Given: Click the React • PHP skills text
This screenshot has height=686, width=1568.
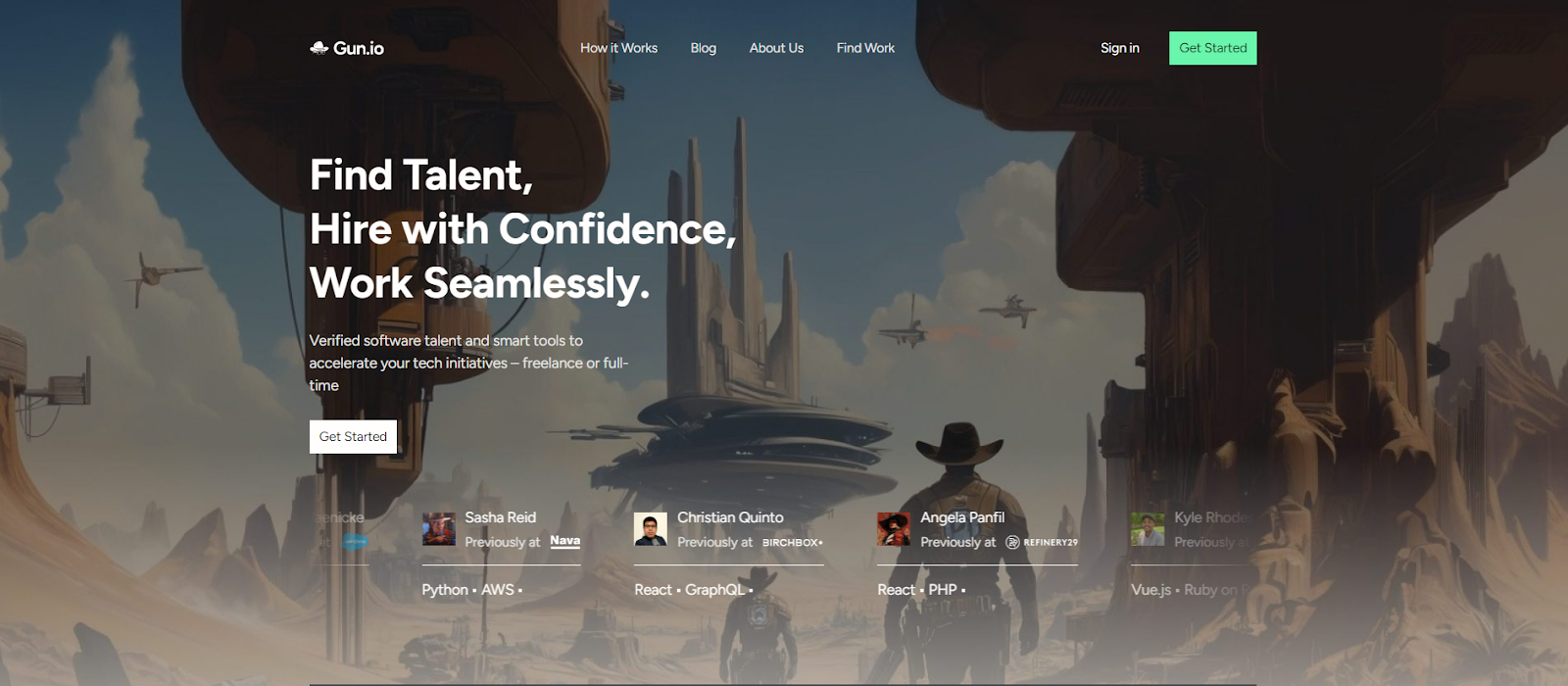Looking at the screenshot, I should (x=921, y=590).
